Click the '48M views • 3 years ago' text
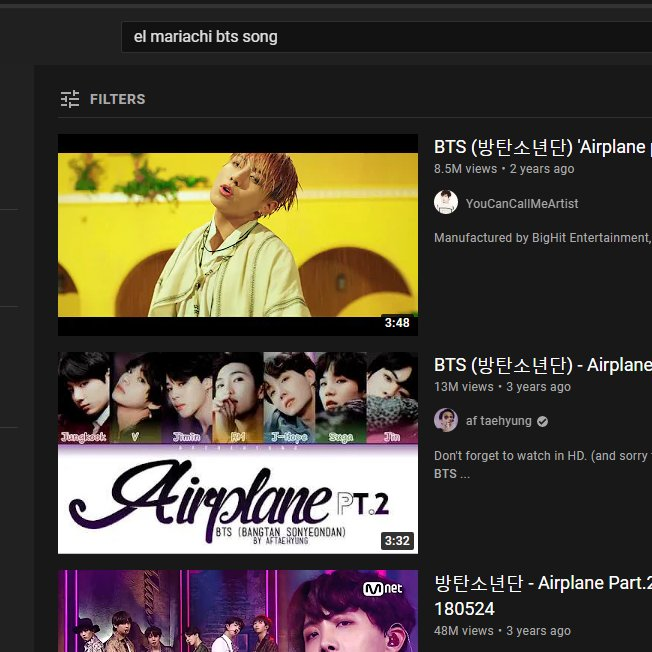The image size is (652, 652). tap(502, 631)
